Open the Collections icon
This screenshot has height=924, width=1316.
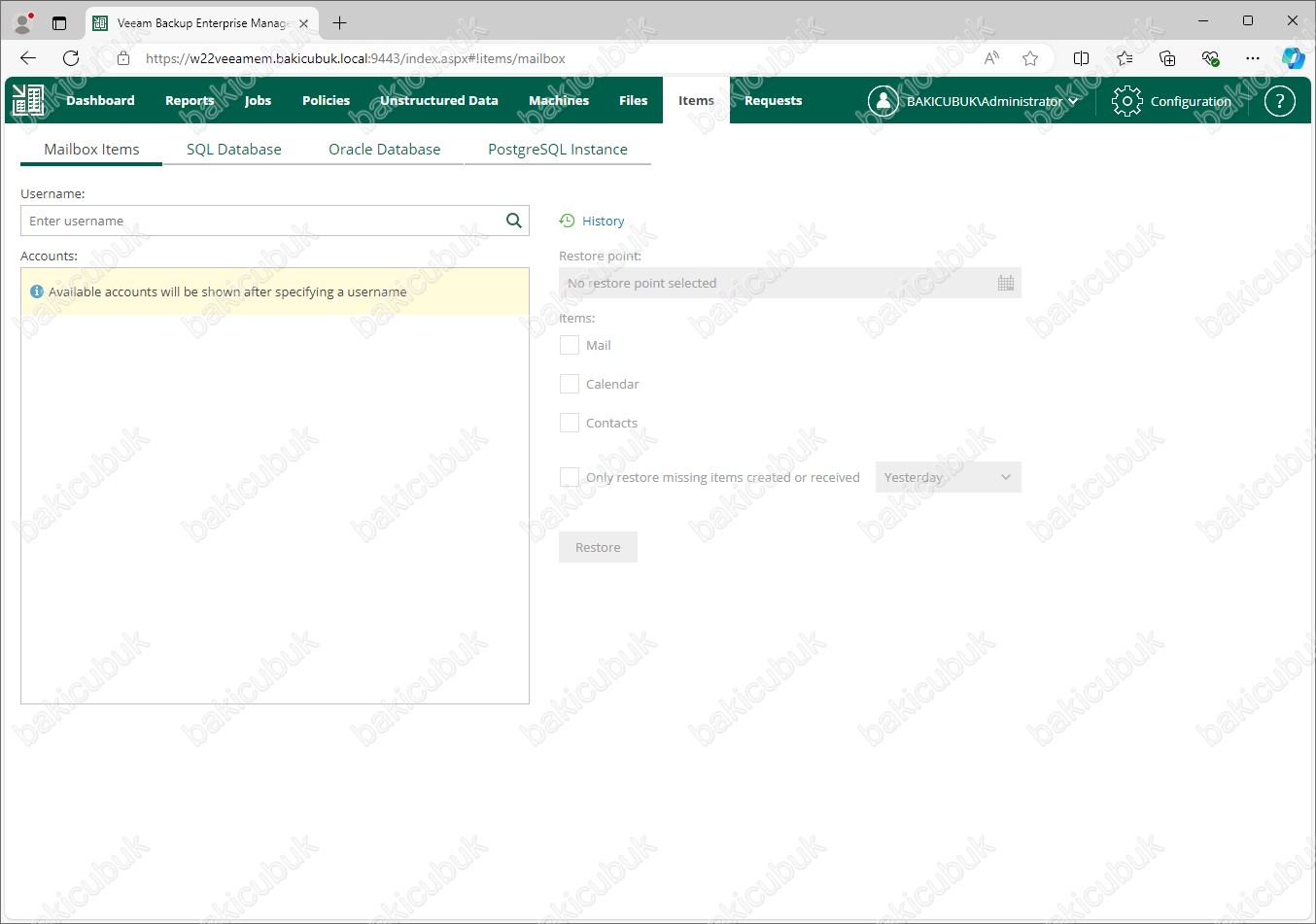pyautogui.click(x=1167, y=58)
